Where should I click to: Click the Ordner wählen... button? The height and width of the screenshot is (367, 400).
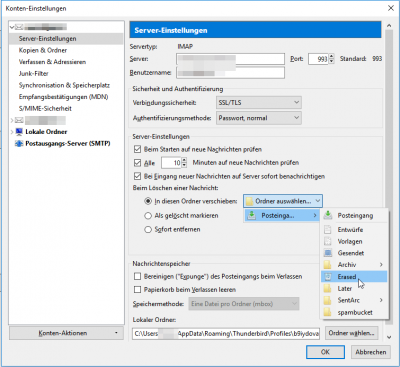351,333
